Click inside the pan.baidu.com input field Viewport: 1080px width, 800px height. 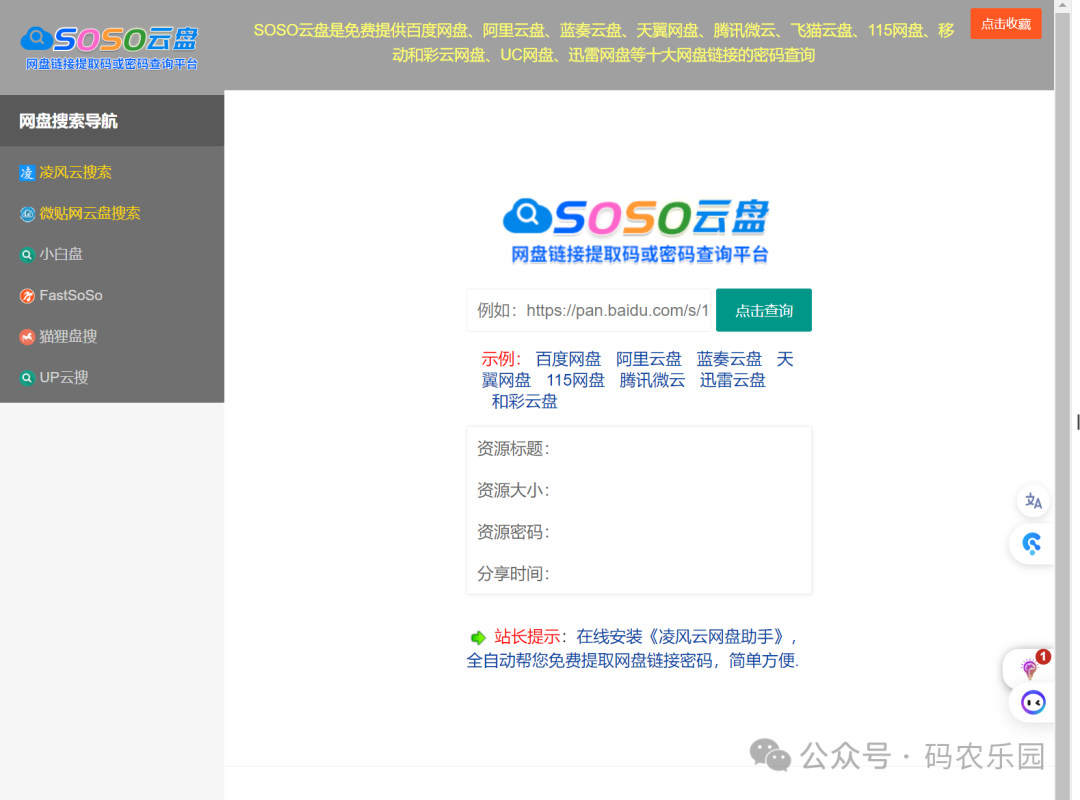590,310
